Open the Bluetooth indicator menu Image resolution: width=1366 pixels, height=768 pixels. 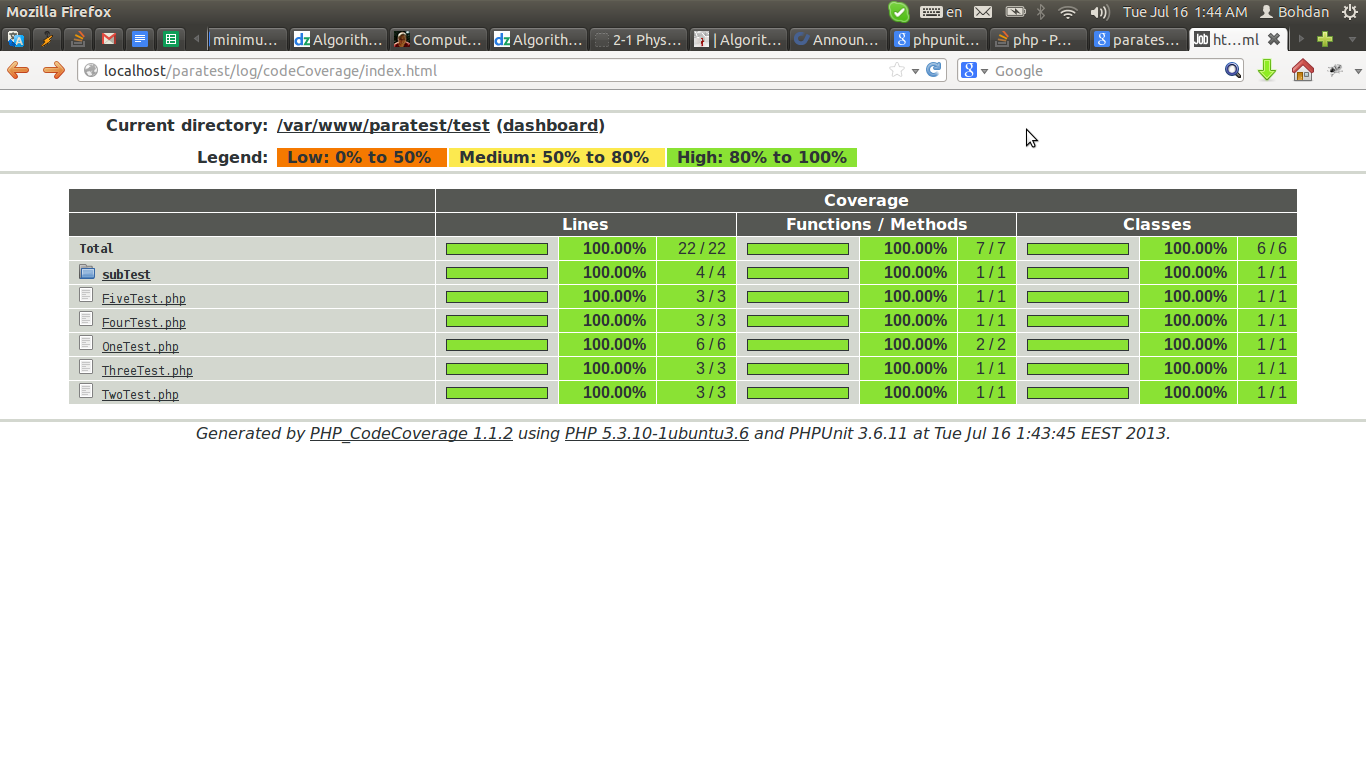(1040, 12)
